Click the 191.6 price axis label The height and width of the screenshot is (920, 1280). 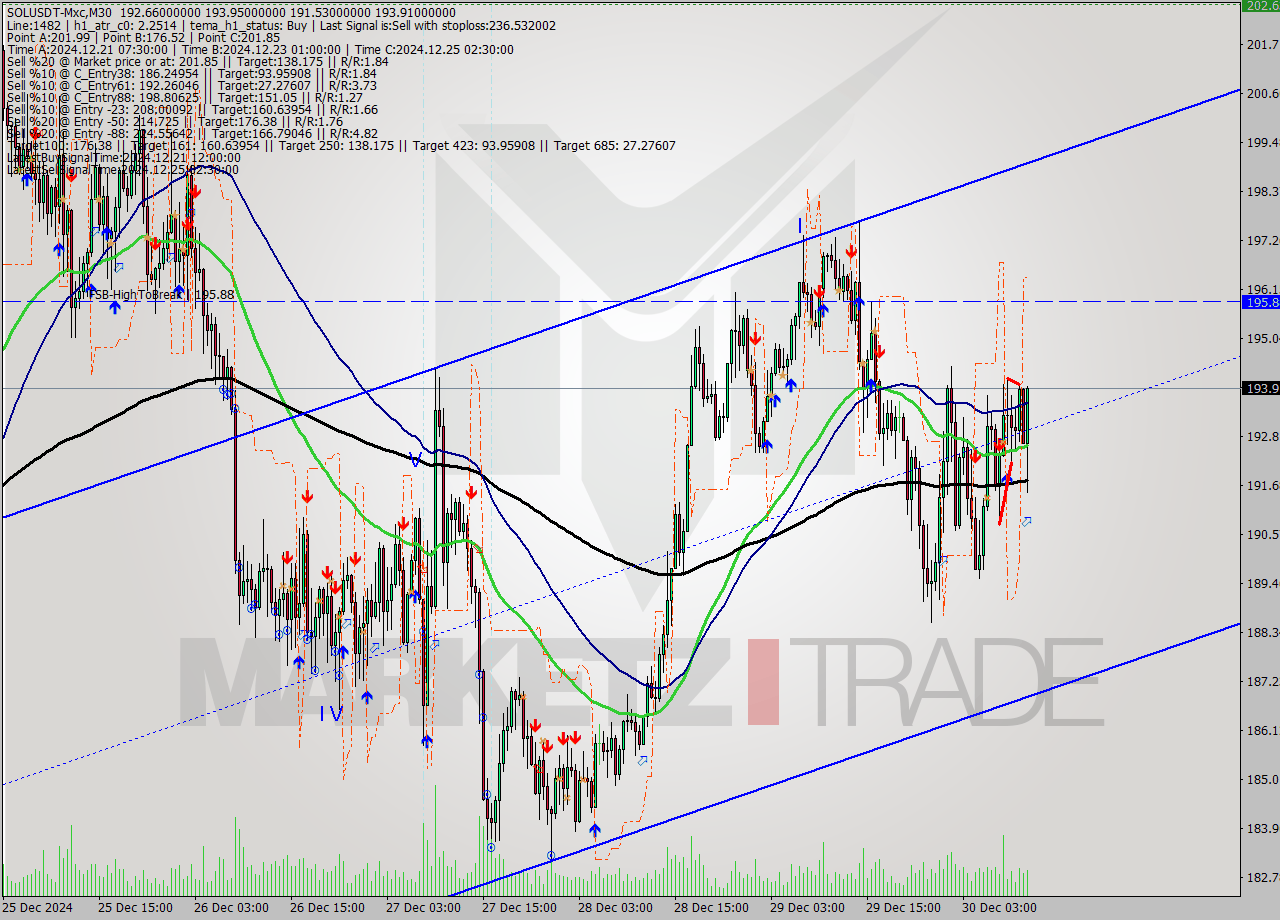click(1262, 485)
